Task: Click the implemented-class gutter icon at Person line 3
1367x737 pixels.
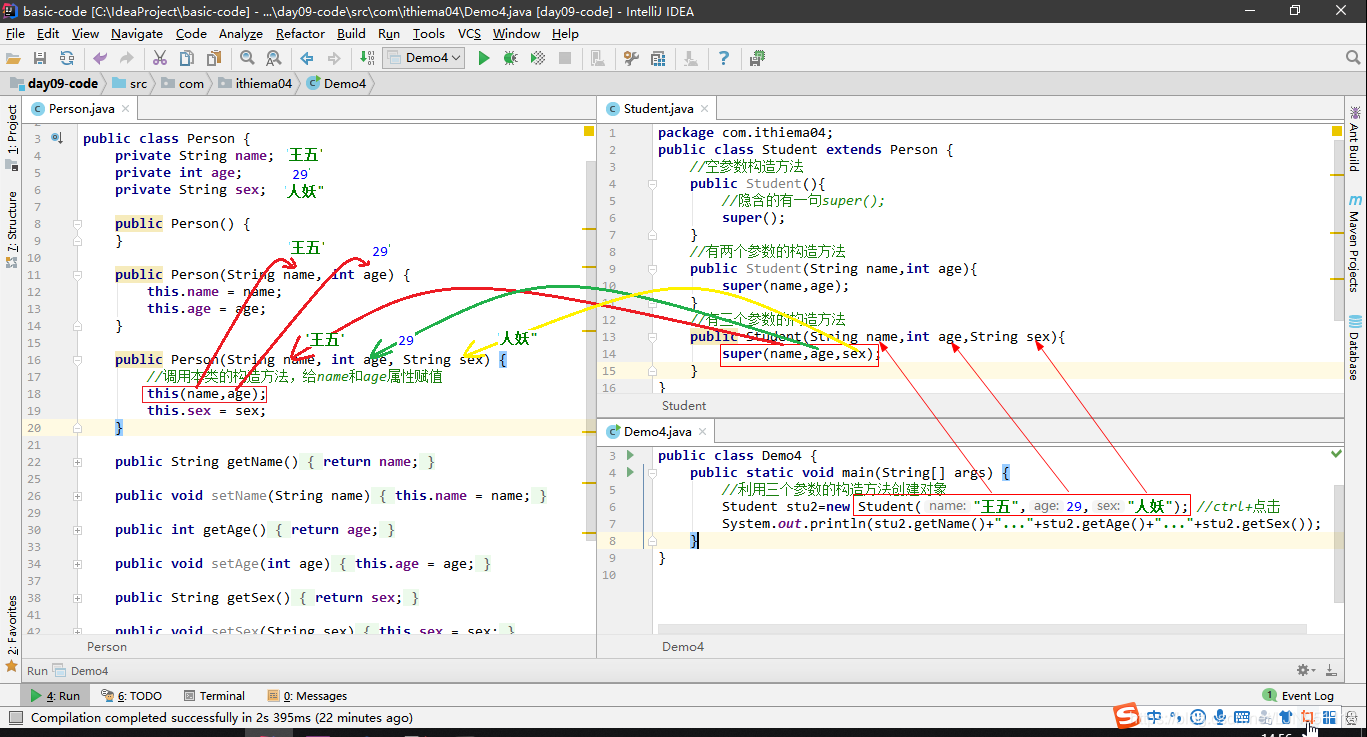Action: (x=57, y=138)
